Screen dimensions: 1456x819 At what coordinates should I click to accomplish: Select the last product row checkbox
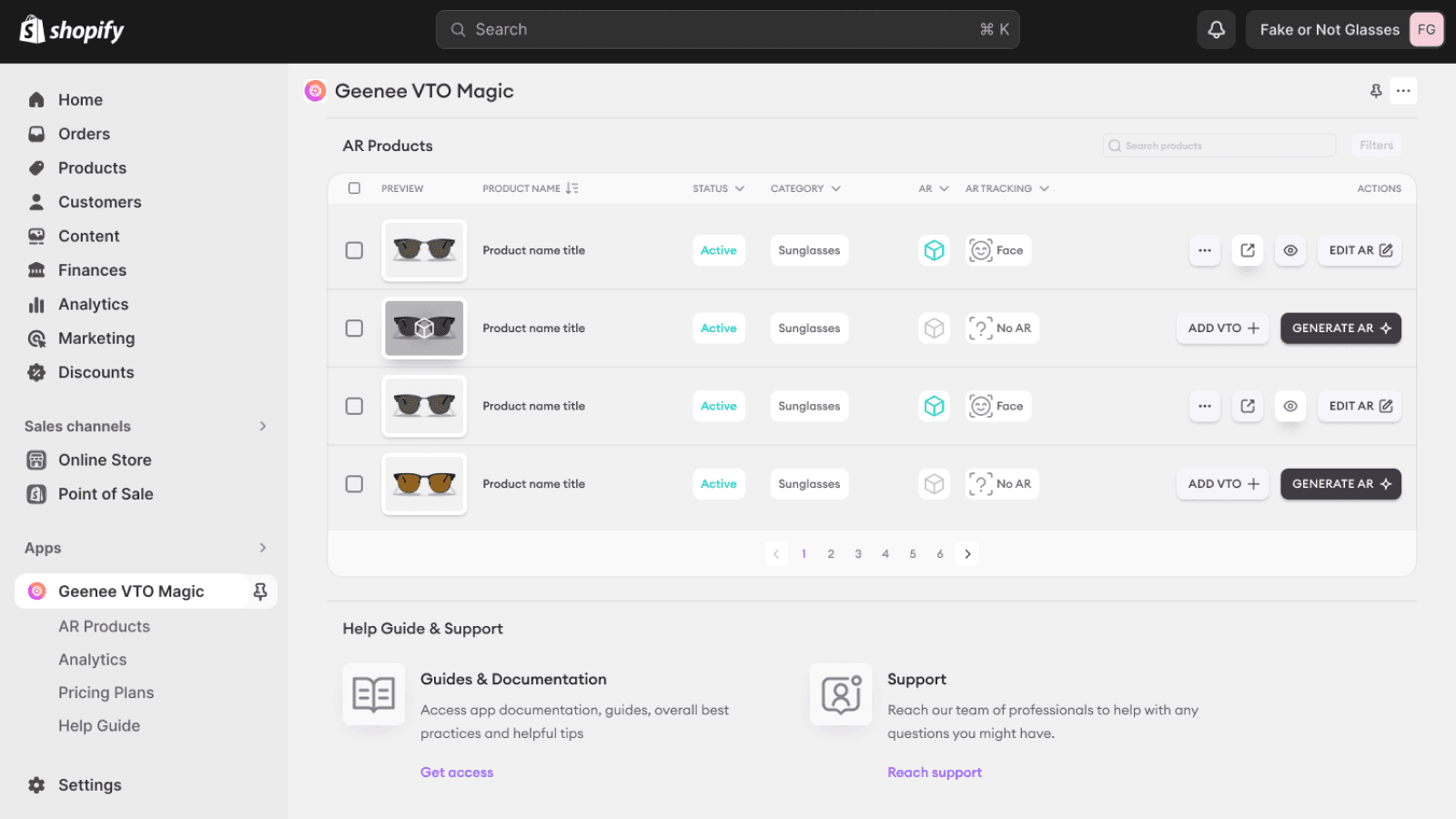click(354, 484)
